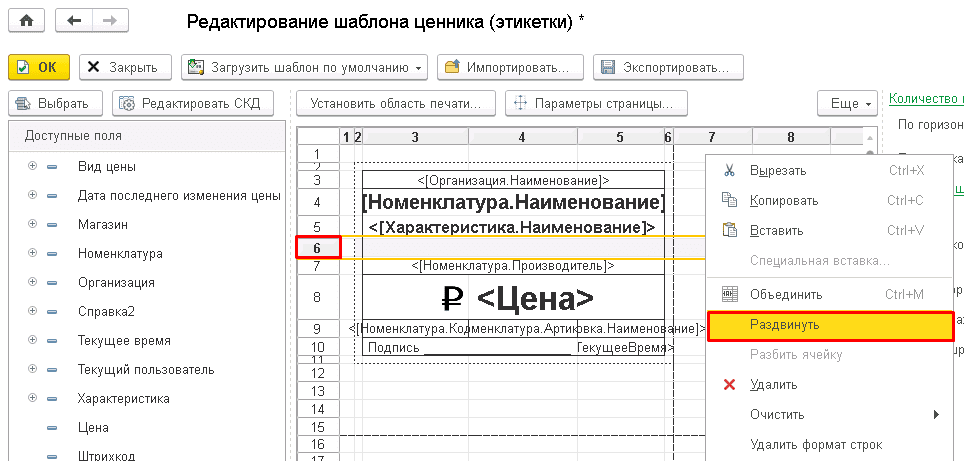This screenshot has width=964, height=461.
Task: Open the Еще dropdown menu
Action: point(847,103)
